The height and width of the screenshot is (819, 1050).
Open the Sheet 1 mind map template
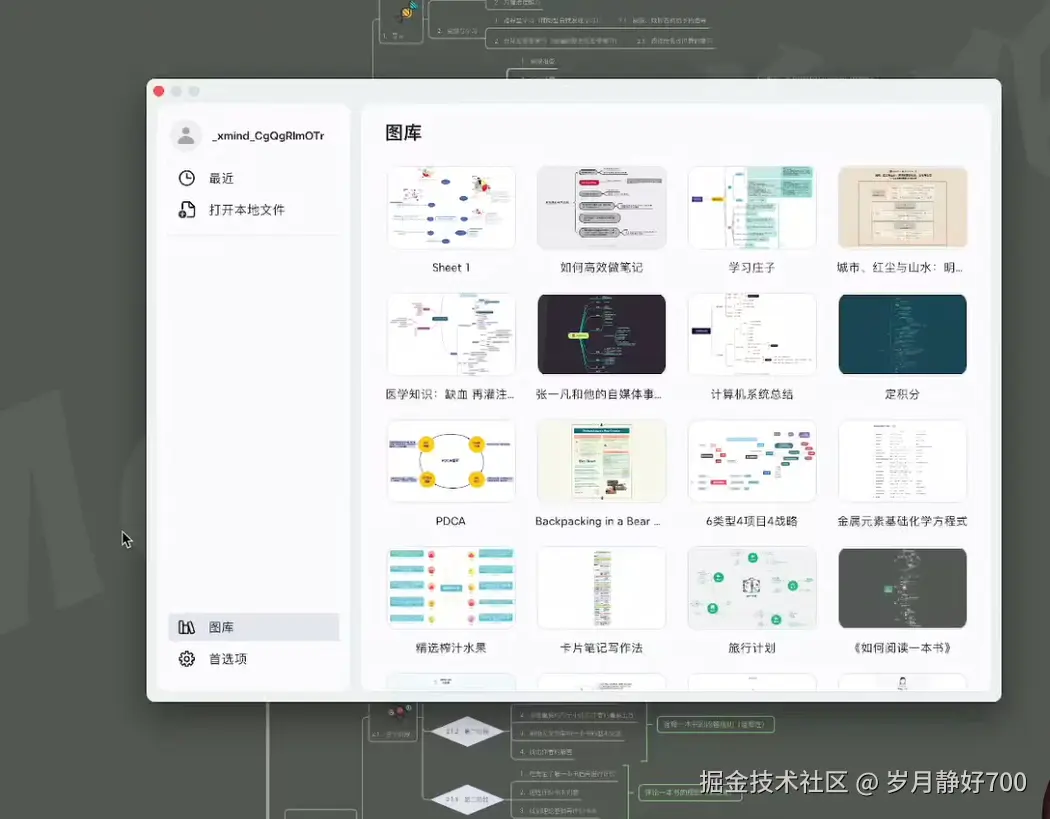pyautogui.click(x=451, y=207)
